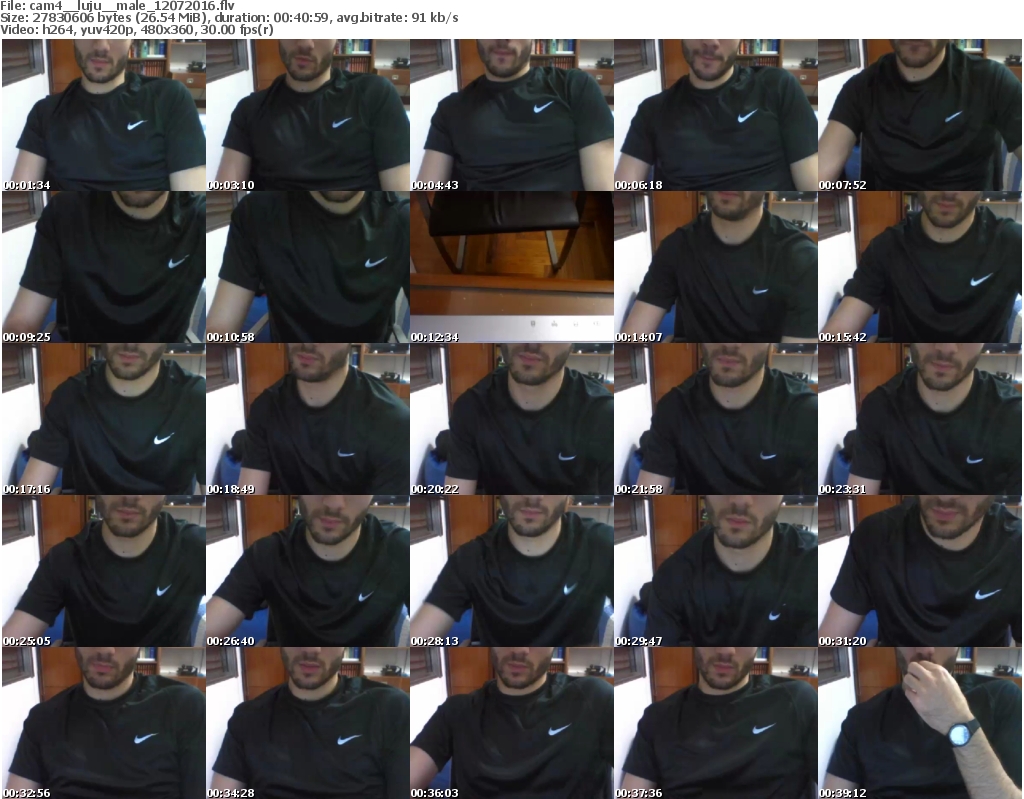This screenshot has height=799, width=1024.
Task: Select the thumbnail stamped 00:29:47
Action: [716, 571]
